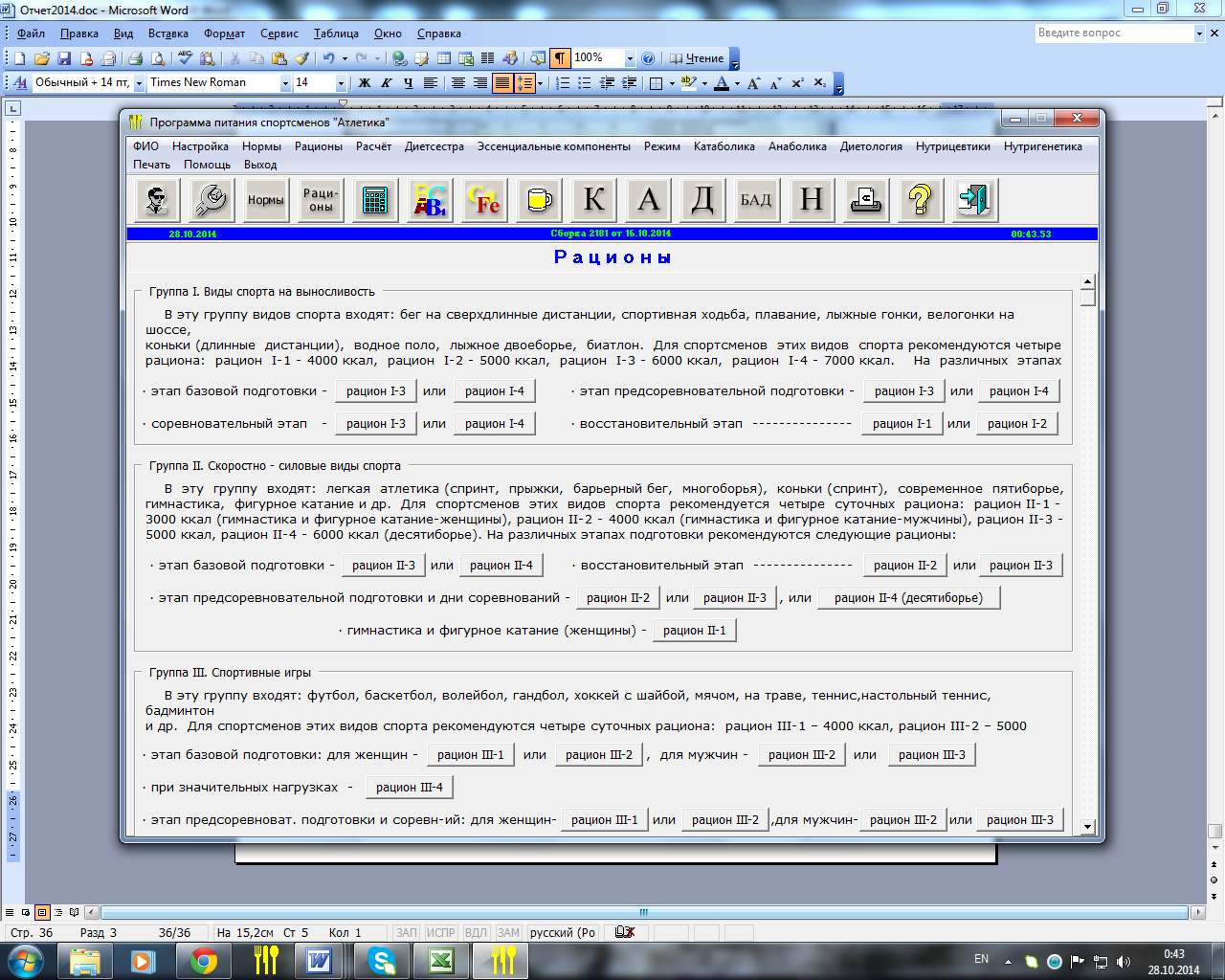This screenshot has width=1225, height=980.
Task: Click the БАД toolbar icon
Action: pos(756,200)
